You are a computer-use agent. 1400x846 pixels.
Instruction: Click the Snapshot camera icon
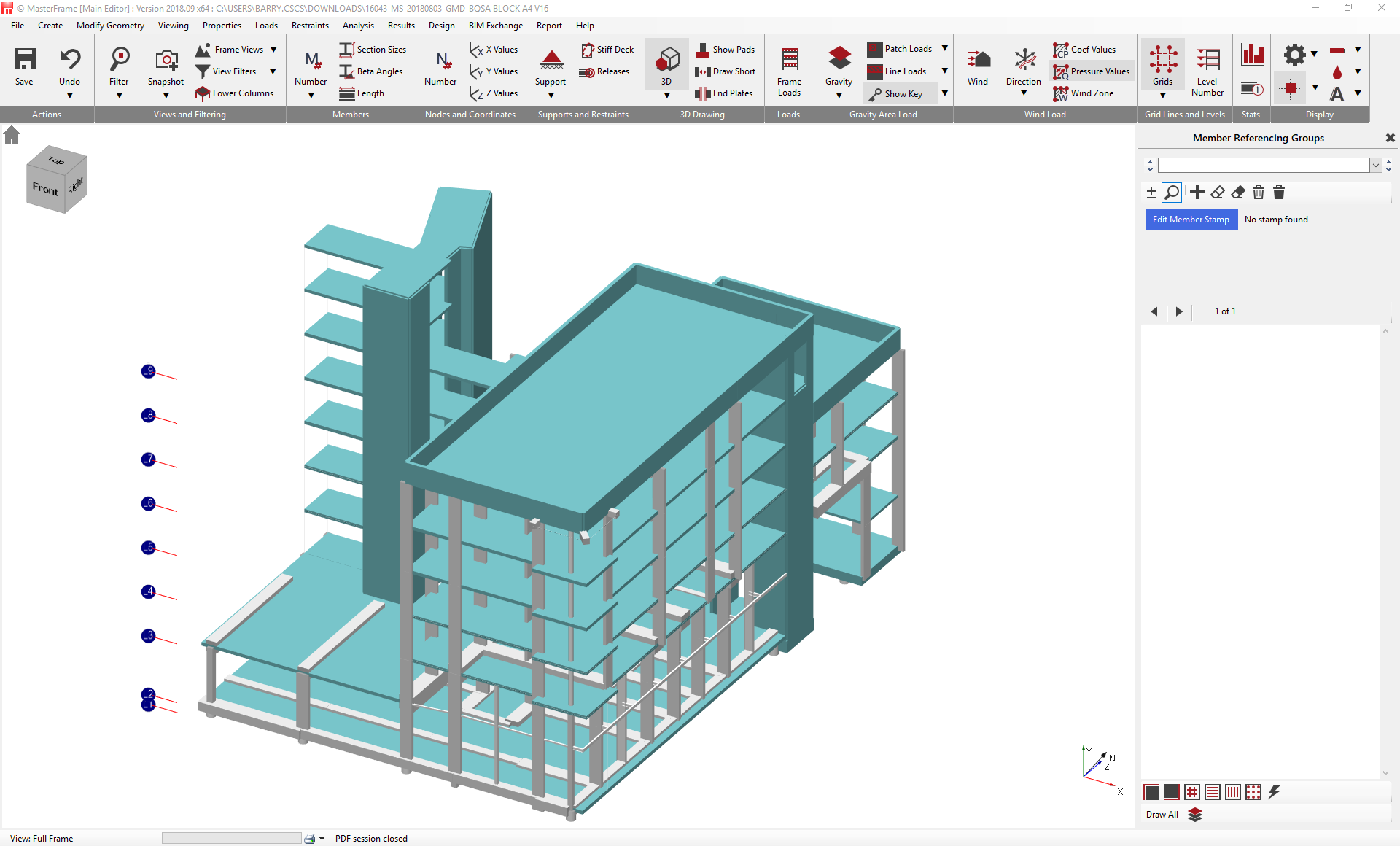pos(166,60)
